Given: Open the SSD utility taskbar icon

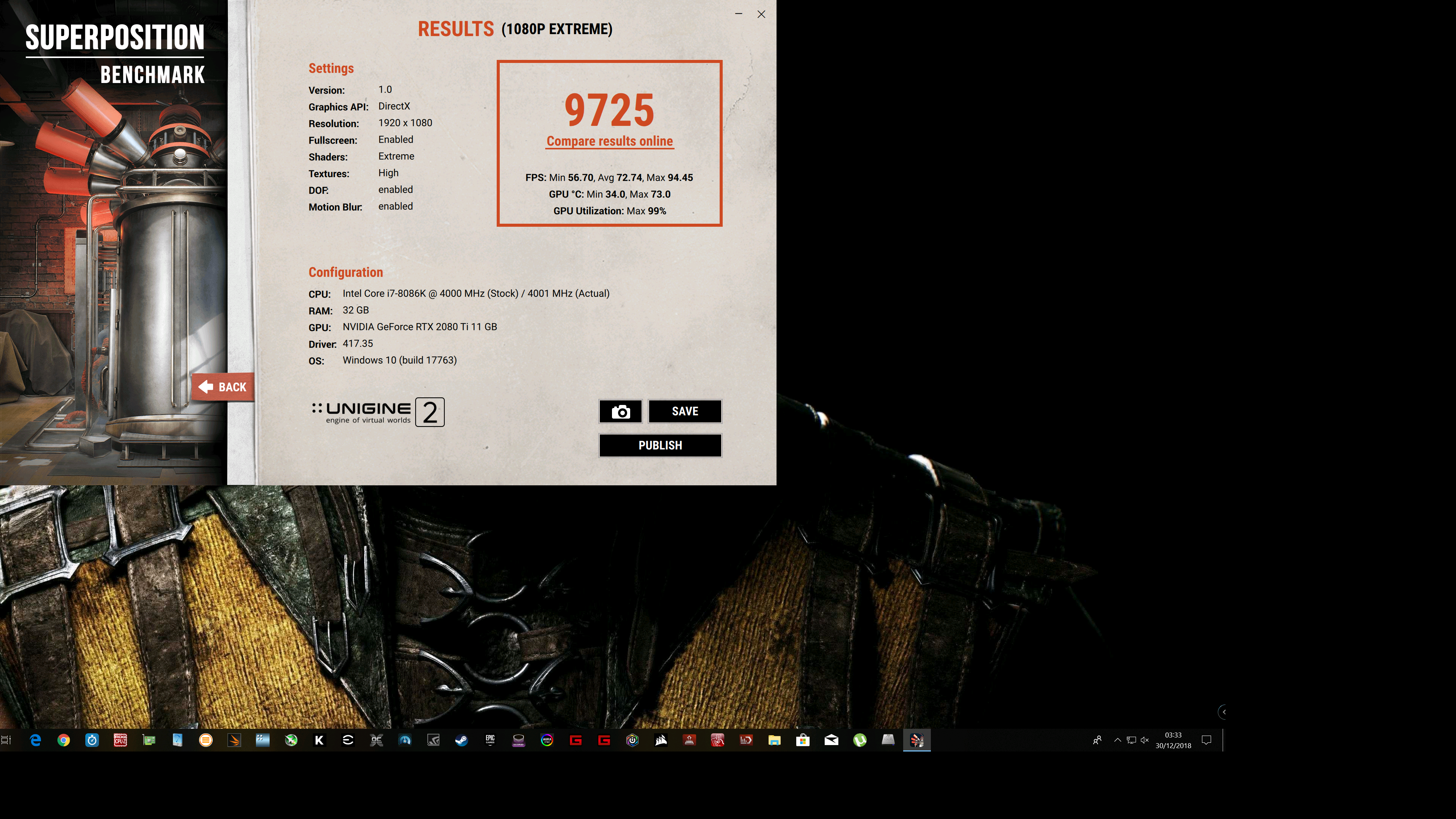Looking at the screenshot, I should (x=888, y=741).
